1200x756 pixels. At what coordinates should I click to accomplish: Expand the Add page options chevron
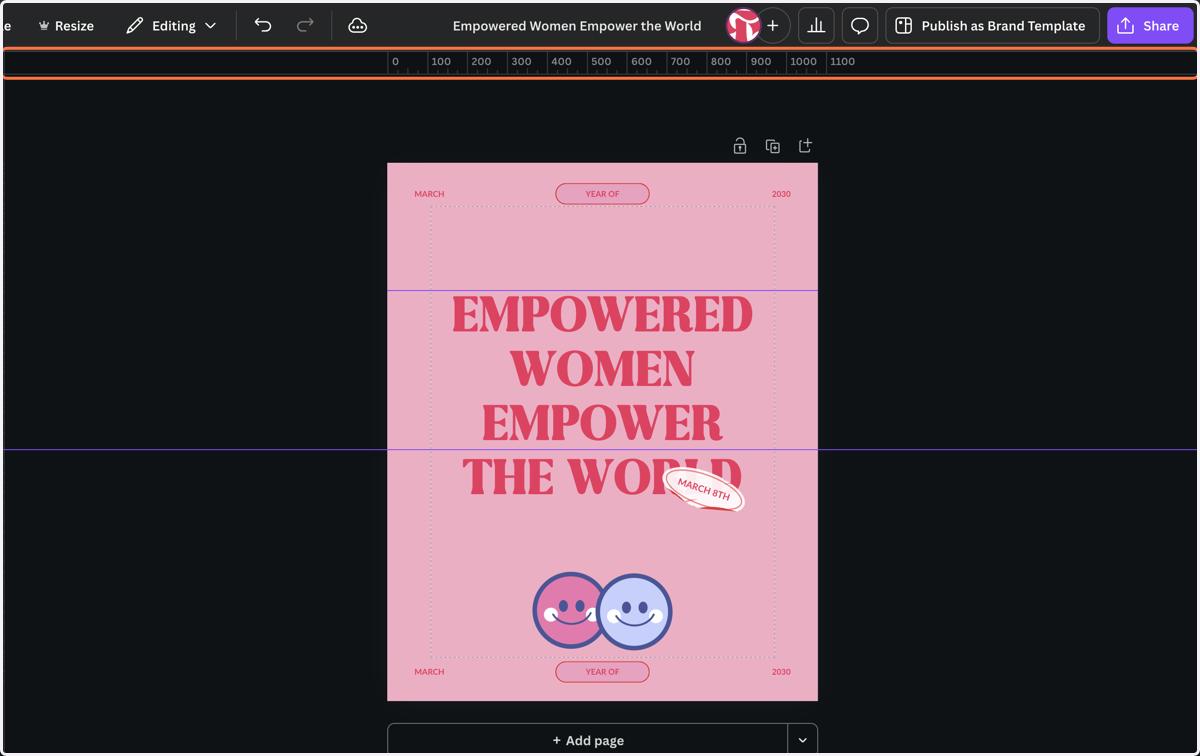pyautogui.click(x=803, y=740)
